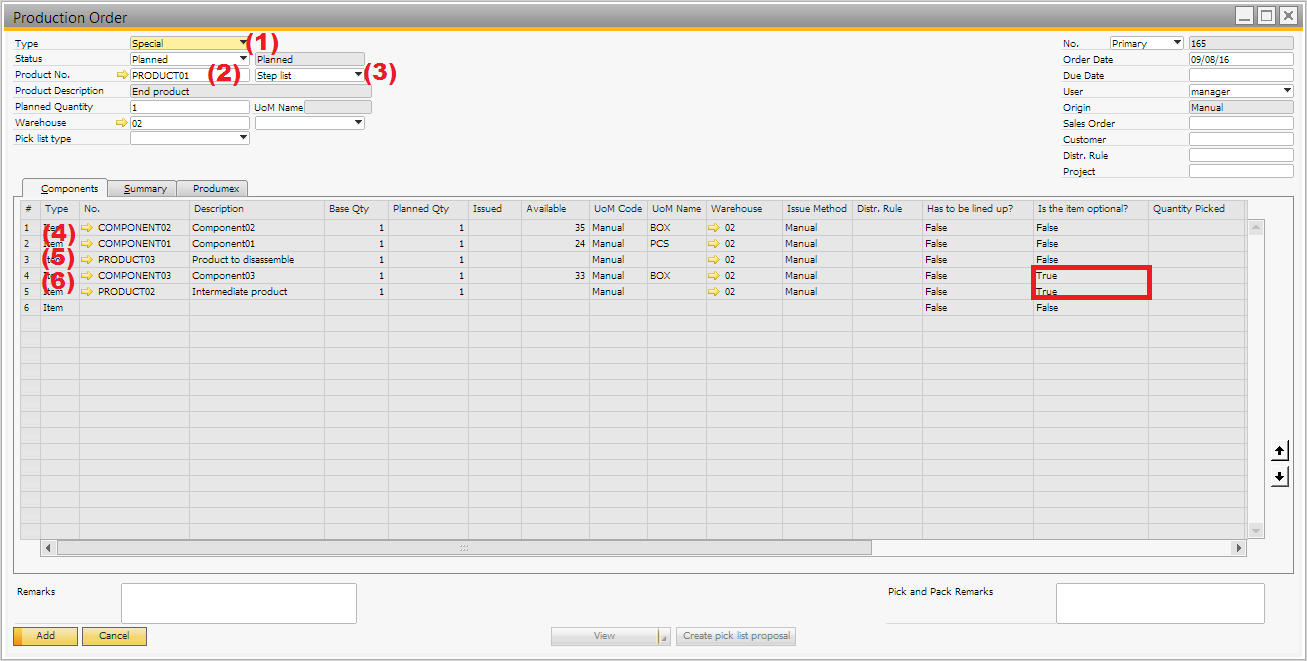This screenshot has height=661, width=1307.
Task: Open the Pick list type dropdown
Action: [x=243, y=139]
